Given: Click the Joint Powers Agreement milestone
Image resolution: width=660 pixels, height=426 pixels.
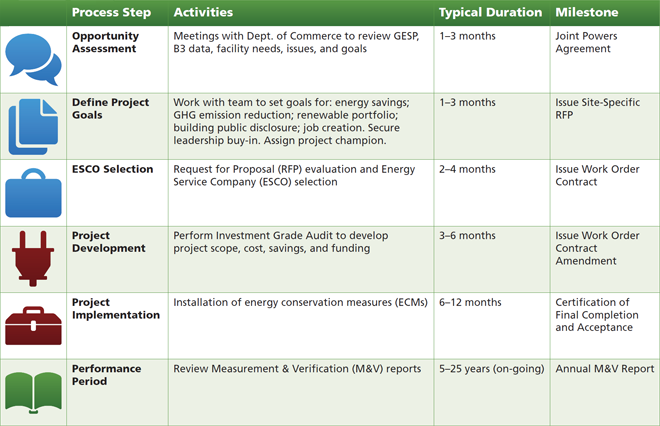Looking at the screenshot, I should tap(586, 42).
